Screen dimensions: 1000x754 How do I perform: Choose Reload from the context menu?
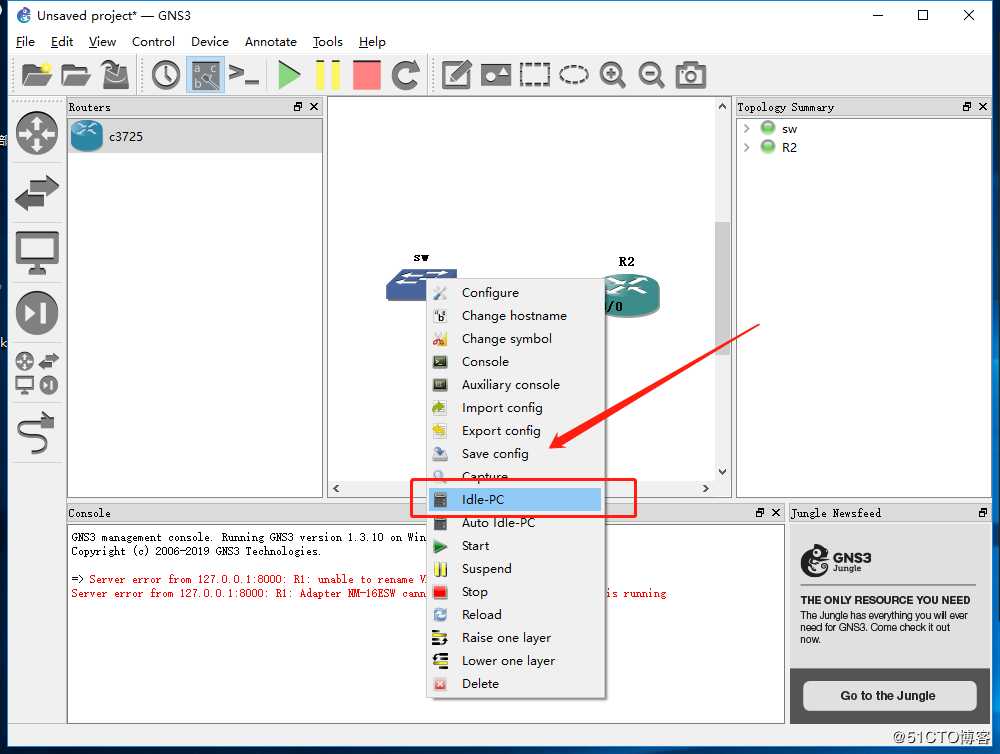tap(515, 614)
